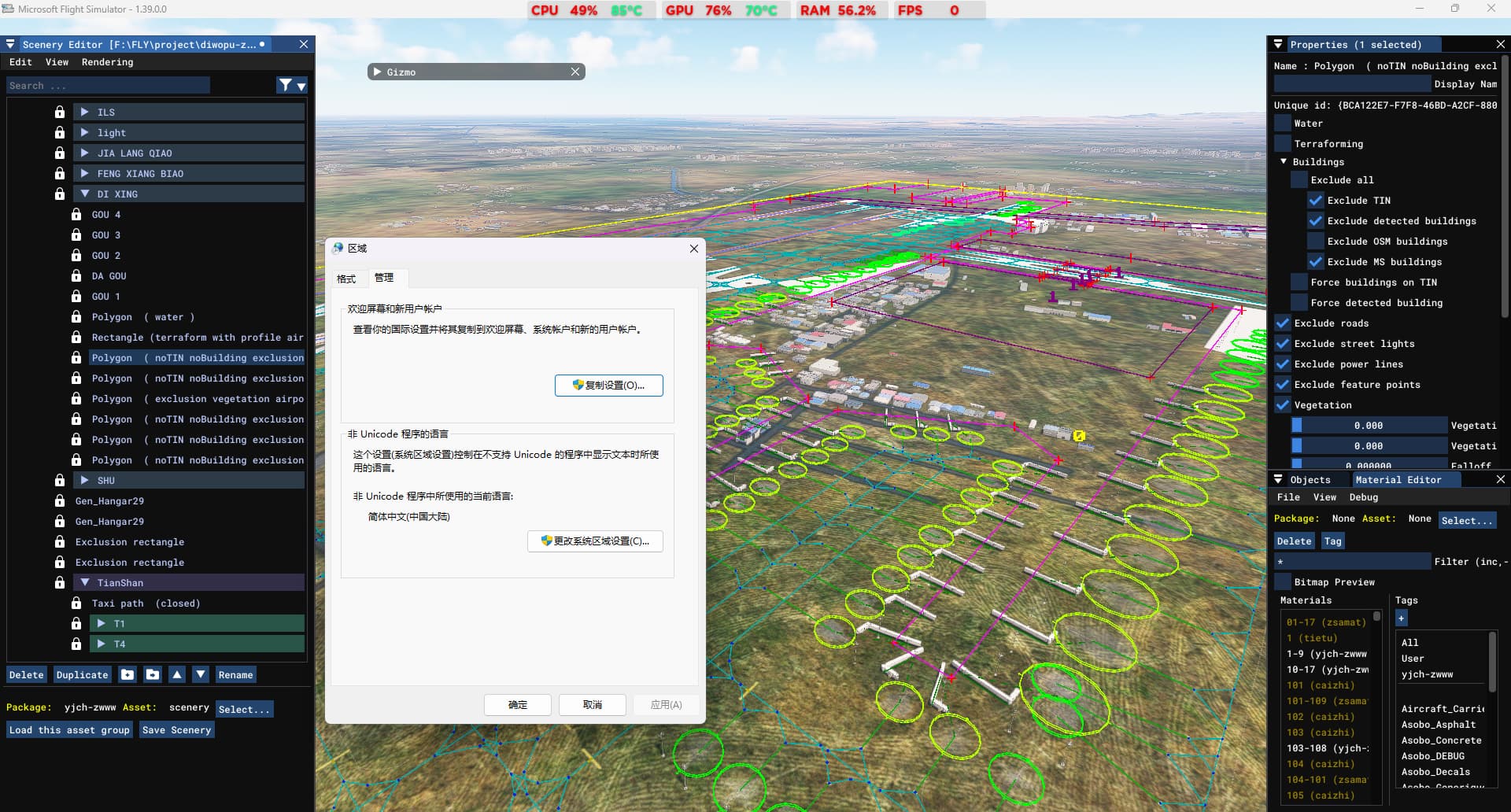
Task: Open Material Editor File menu
Action: pos(1288,497)
